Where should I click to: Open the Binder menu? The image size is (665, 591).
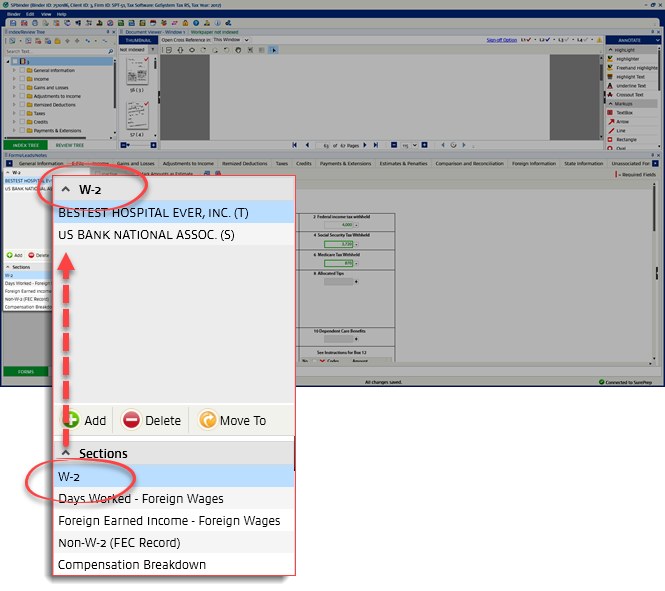point(14,15)
